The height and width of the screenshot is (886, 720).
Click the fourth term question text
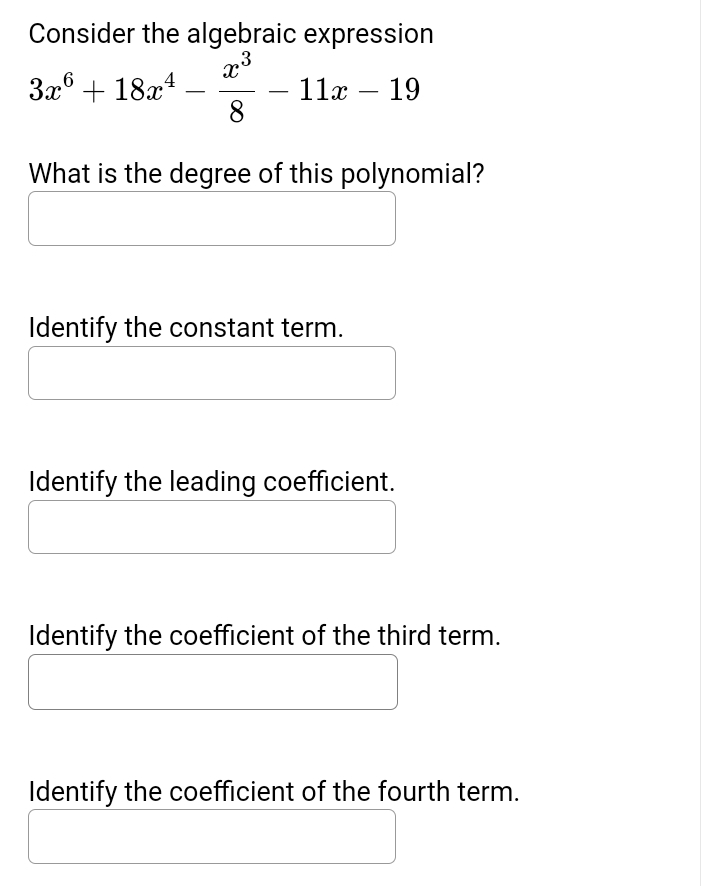(273, 790)
